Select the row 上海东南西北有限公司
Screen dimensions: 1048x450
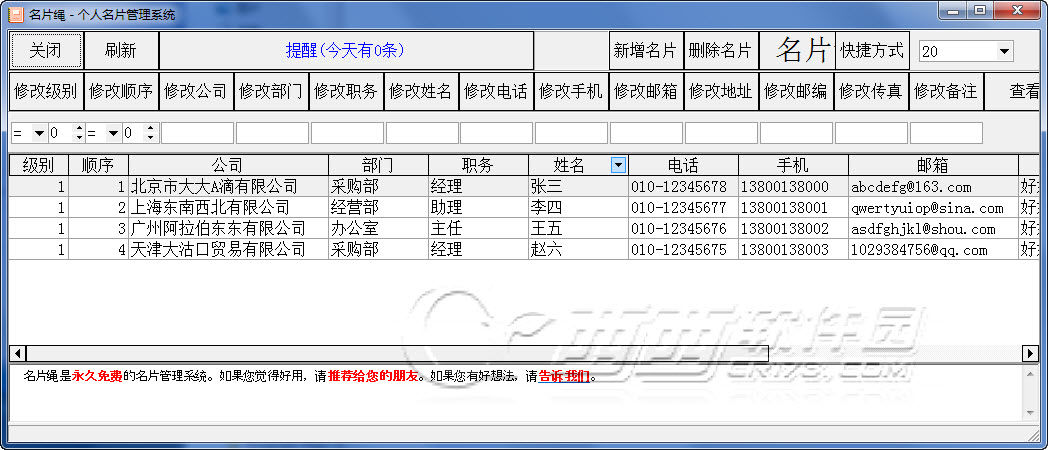pyautogui.click(x=524, y=207)
